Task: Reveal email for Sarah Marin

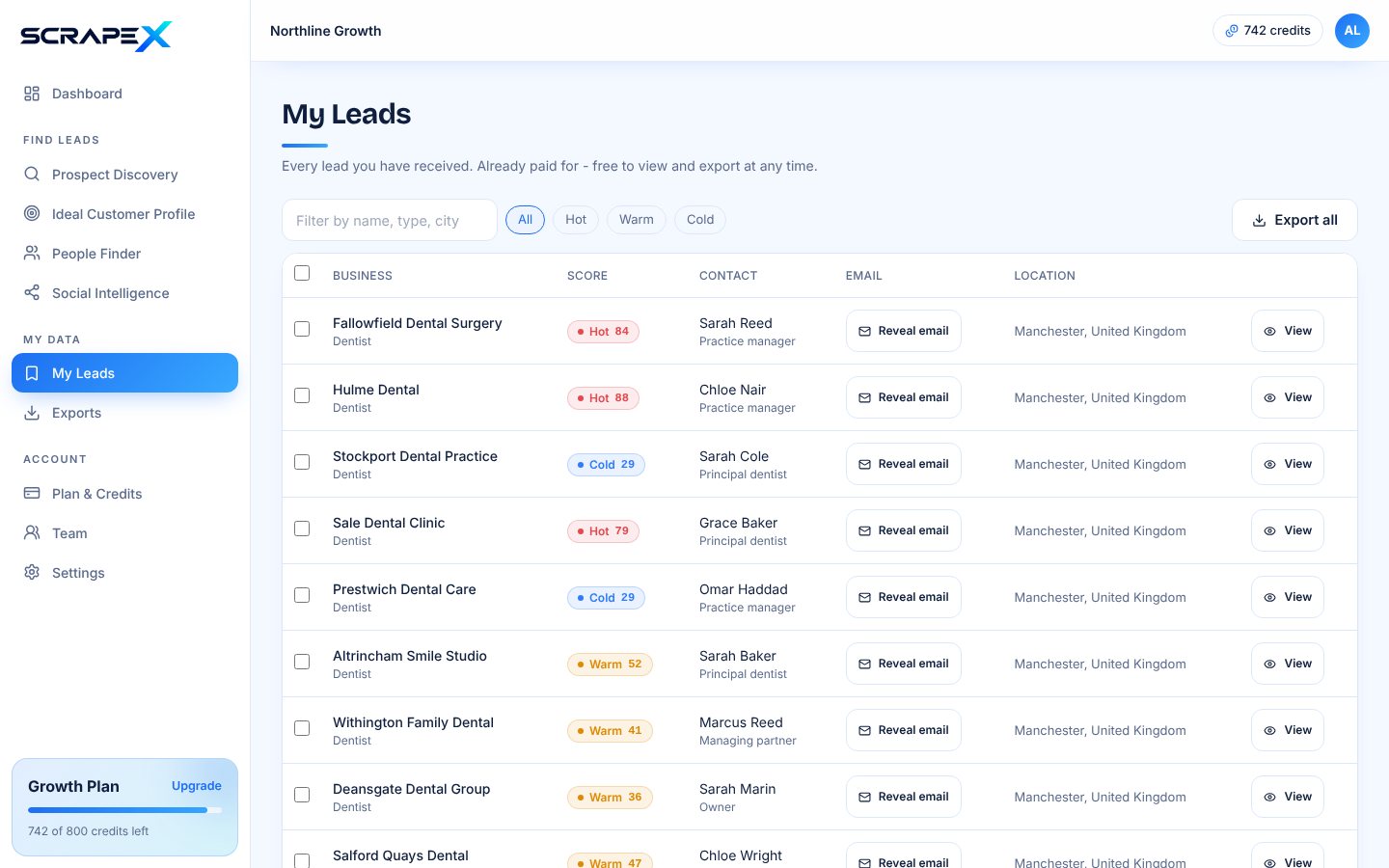Action: [x=904, y=797]
